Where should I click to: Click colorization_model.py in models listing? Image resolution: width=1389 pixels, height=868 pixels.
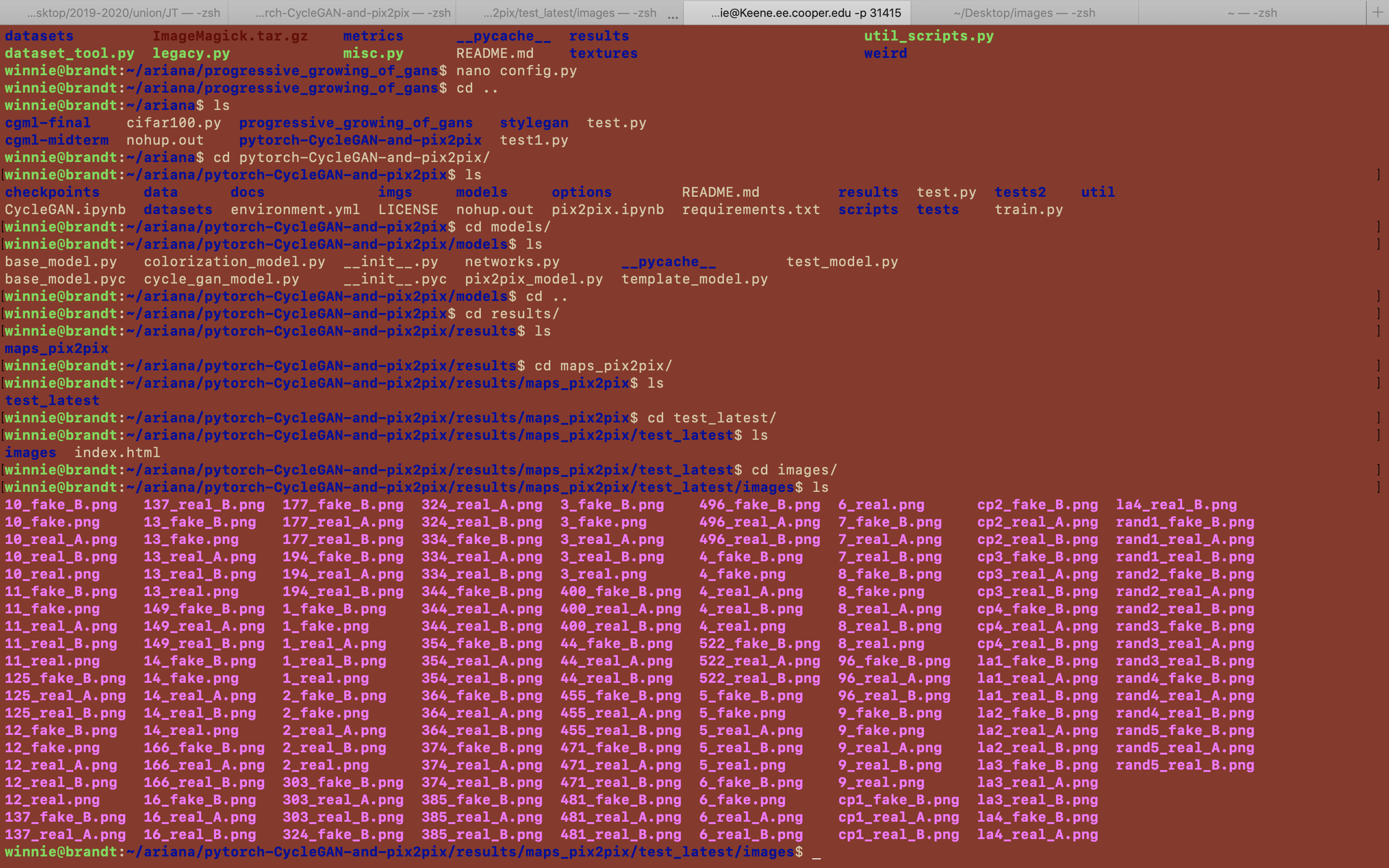pos(234,262)
